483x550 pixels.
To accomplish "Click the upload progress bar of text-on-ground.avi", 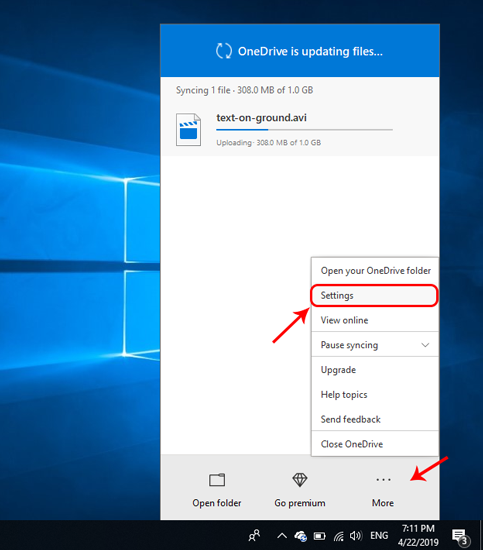I will (304, 130).
